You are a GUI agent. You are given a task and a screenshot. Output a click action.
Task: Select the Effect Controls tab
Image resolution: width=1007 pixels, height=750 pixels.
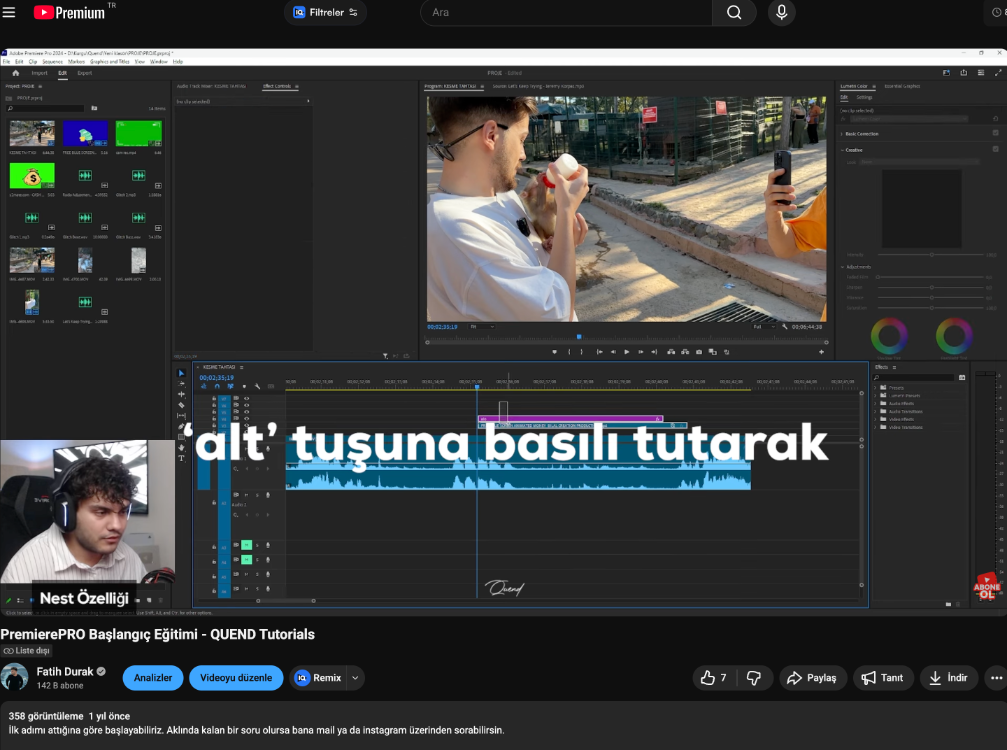pyautogui.click(x=277, y=86)
